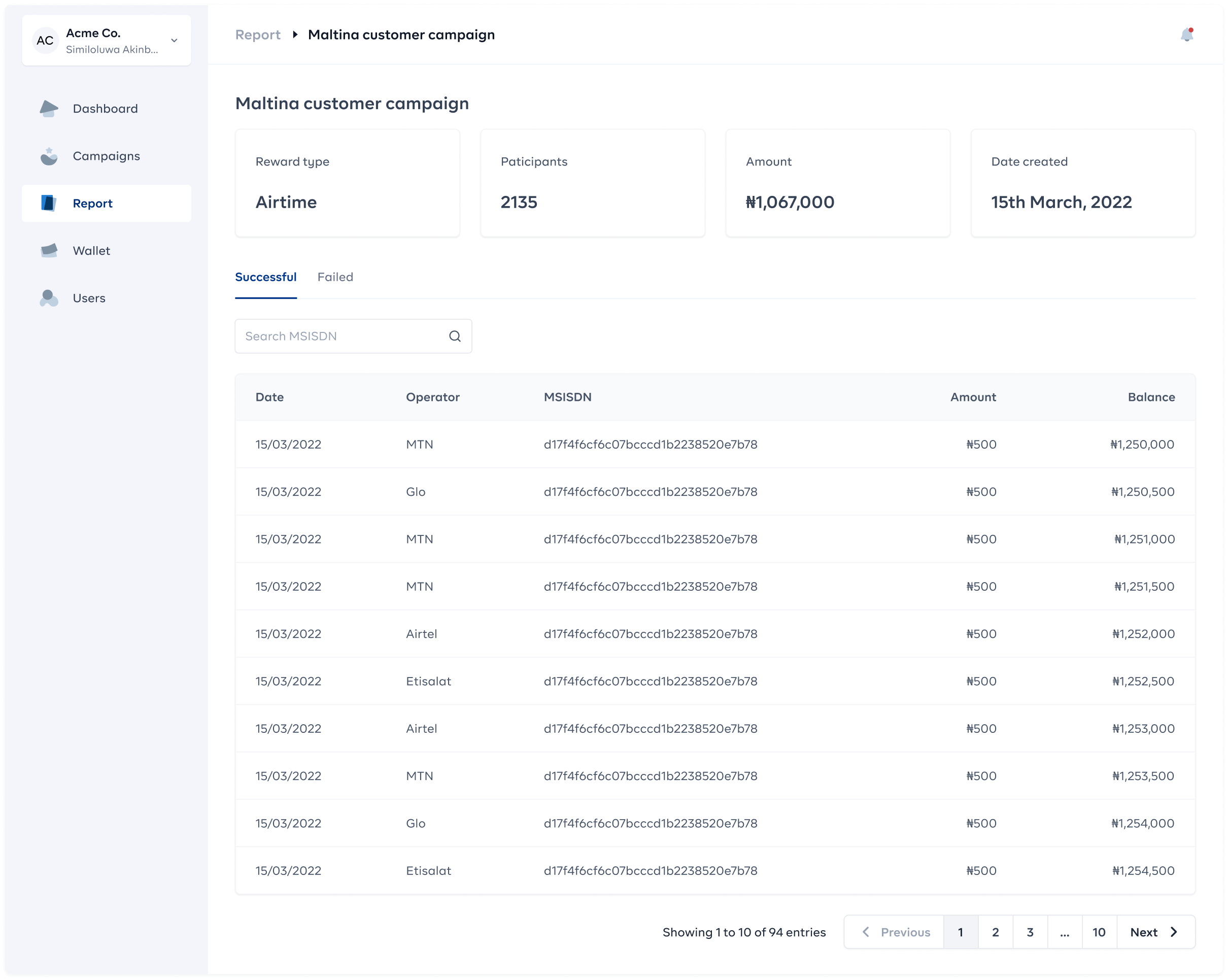Click 'Showing 1 to 10 of 94 entries' text
This screenshot has width=1228, height=980.
tap(744, 932)
